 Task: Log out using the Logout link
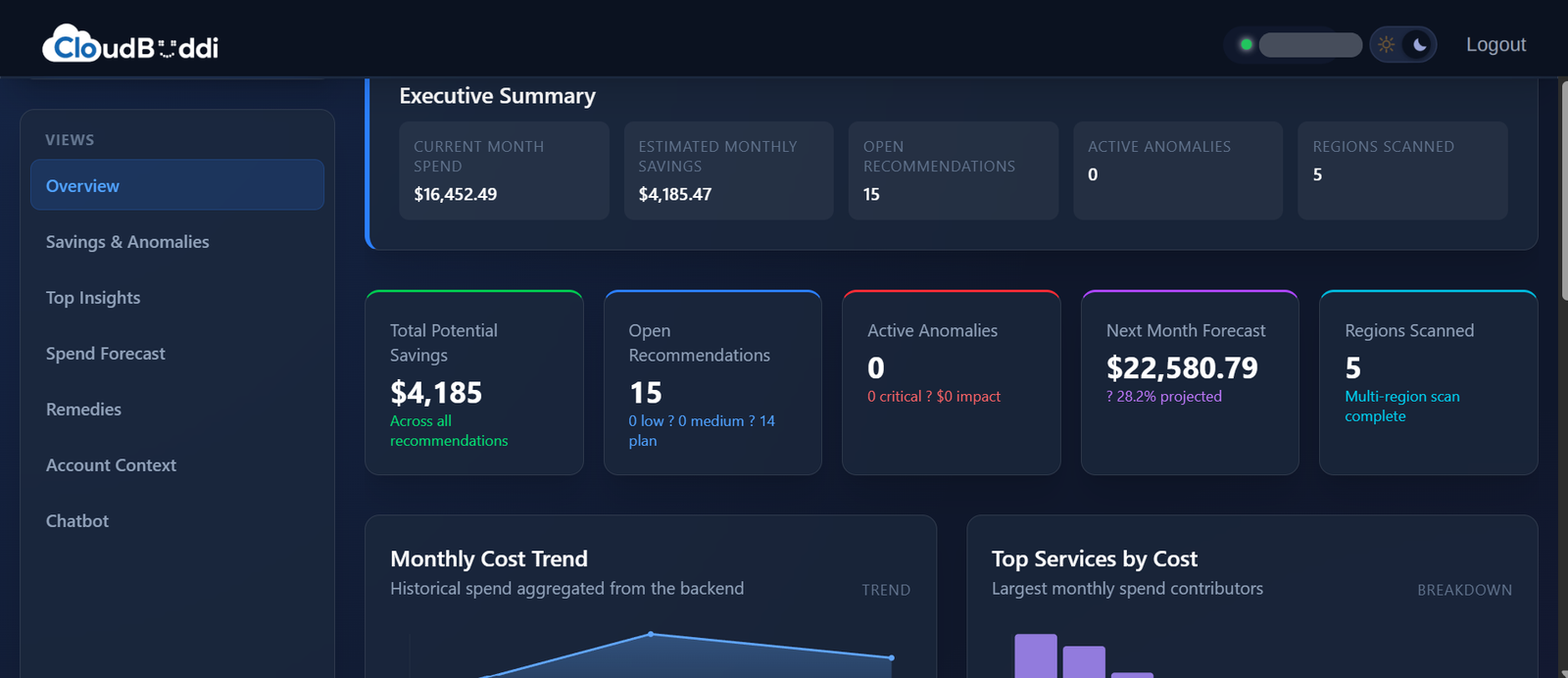[1495, 44]
